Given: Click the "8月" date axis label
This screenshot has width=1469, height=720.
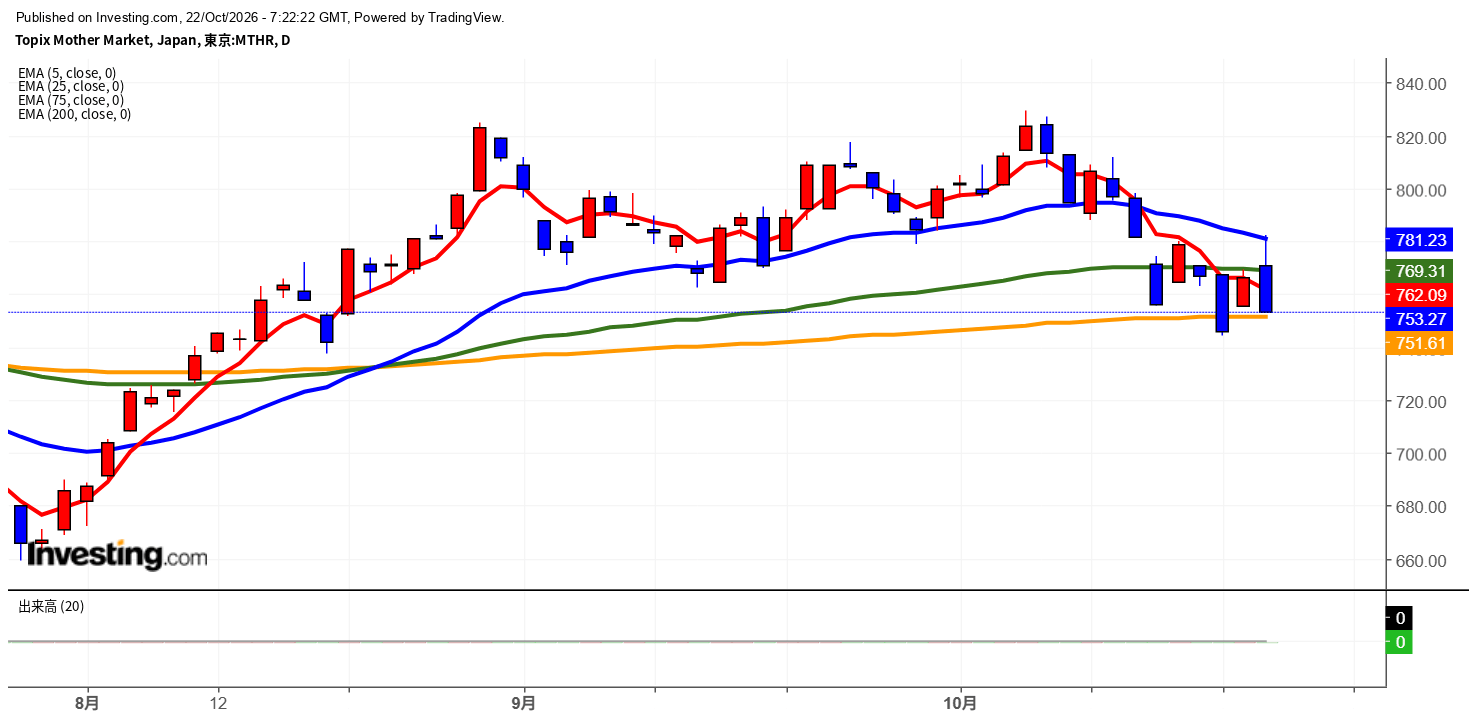Looking at the screenshot, I should pos(87,703).
